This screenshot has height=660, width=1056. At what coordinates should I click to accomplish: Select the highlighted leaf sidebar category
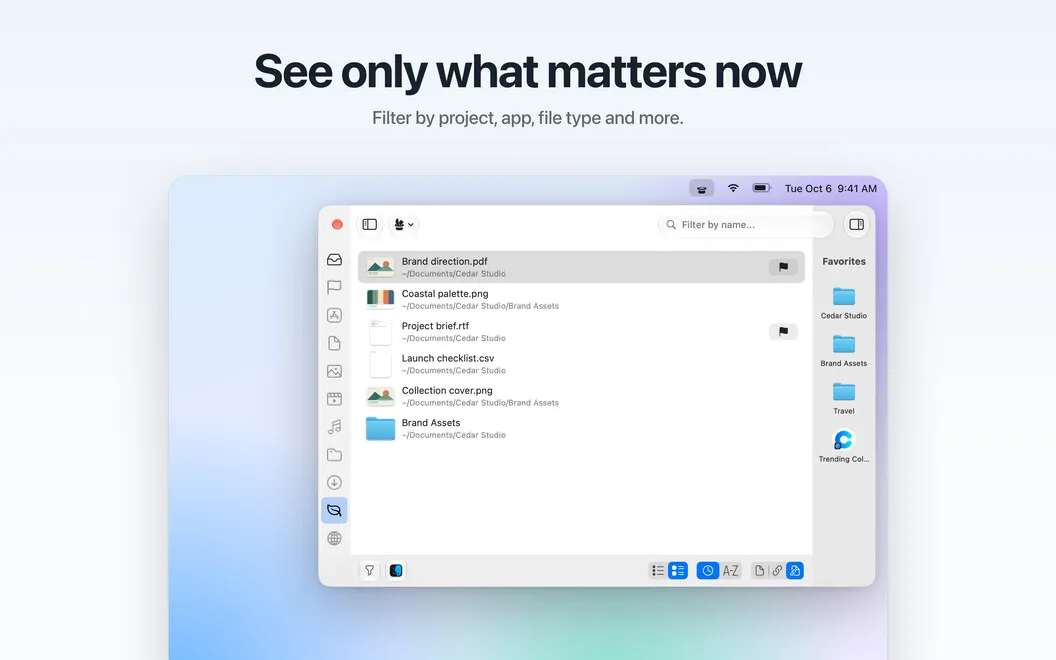click(334, 510)
